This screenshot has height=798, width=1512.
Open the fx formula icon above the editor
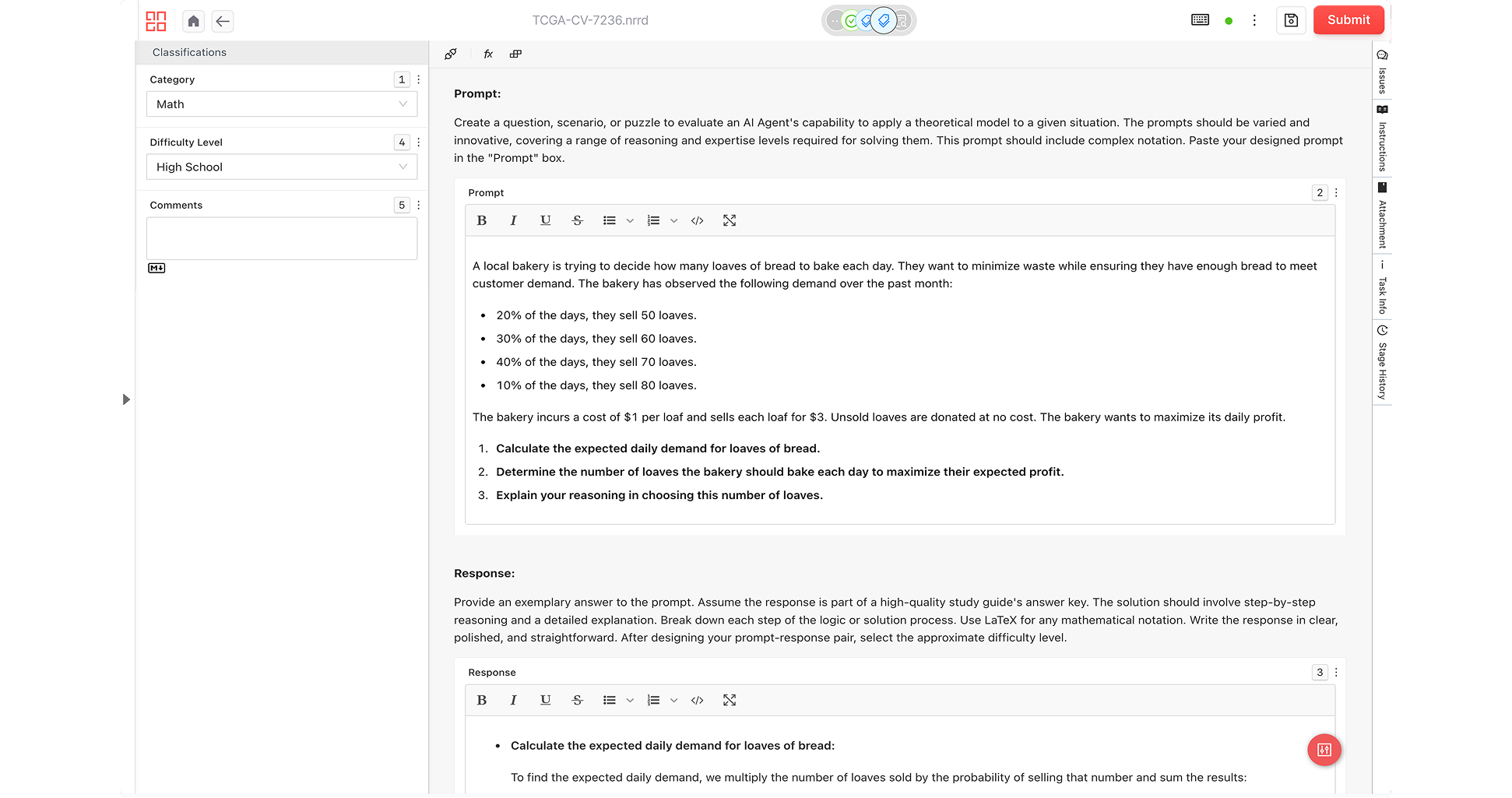[488, 54]
